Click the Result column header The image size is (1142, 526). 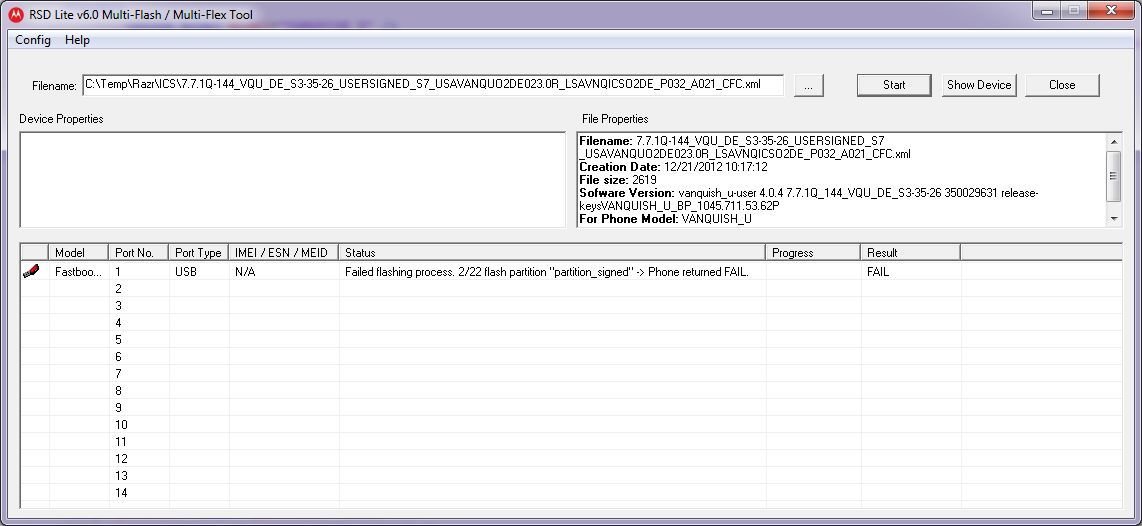pyautogui.click(x=910, y=253)
